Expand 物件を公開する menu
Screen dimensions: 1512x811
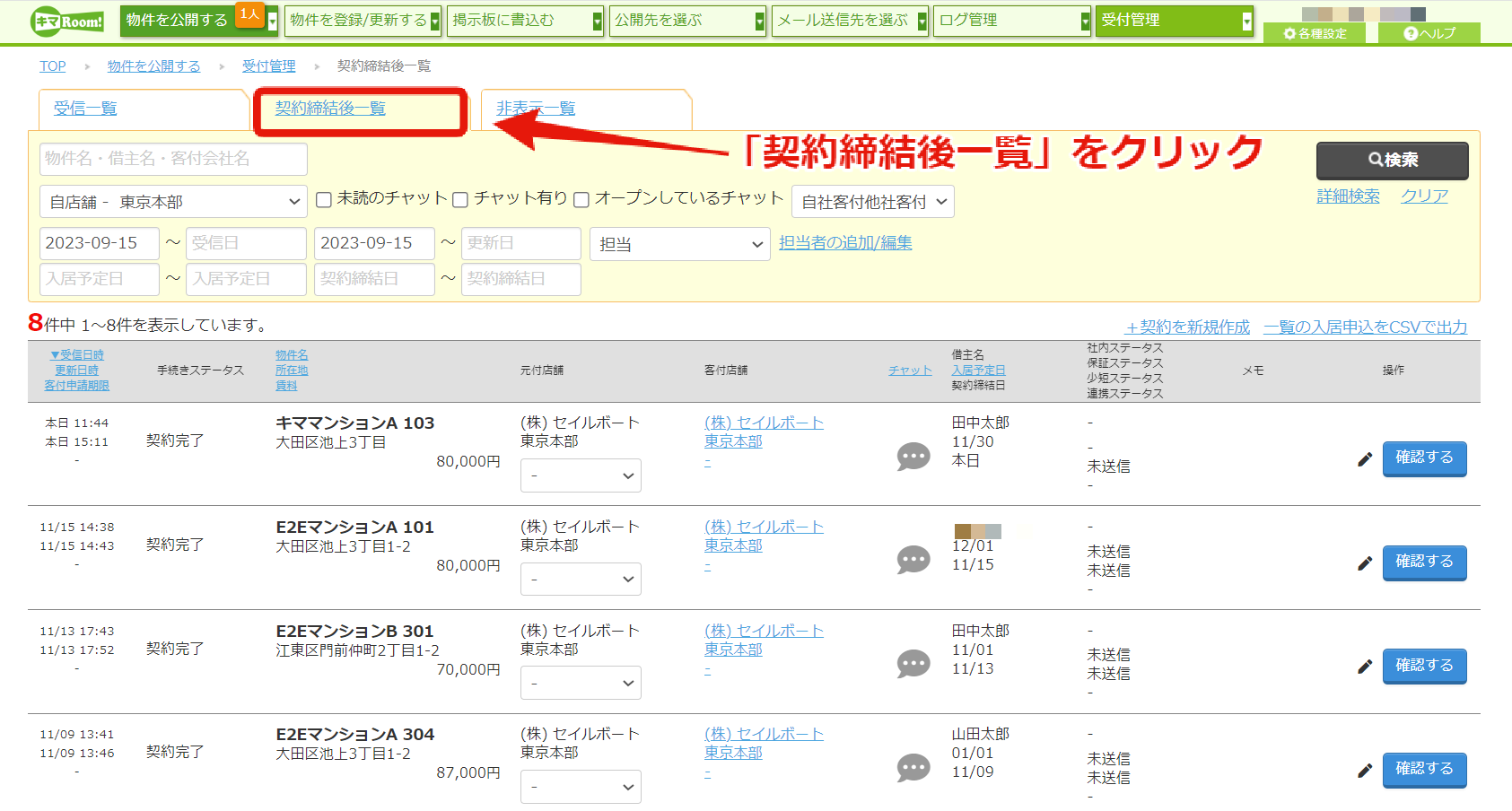[x=199, y=20]
